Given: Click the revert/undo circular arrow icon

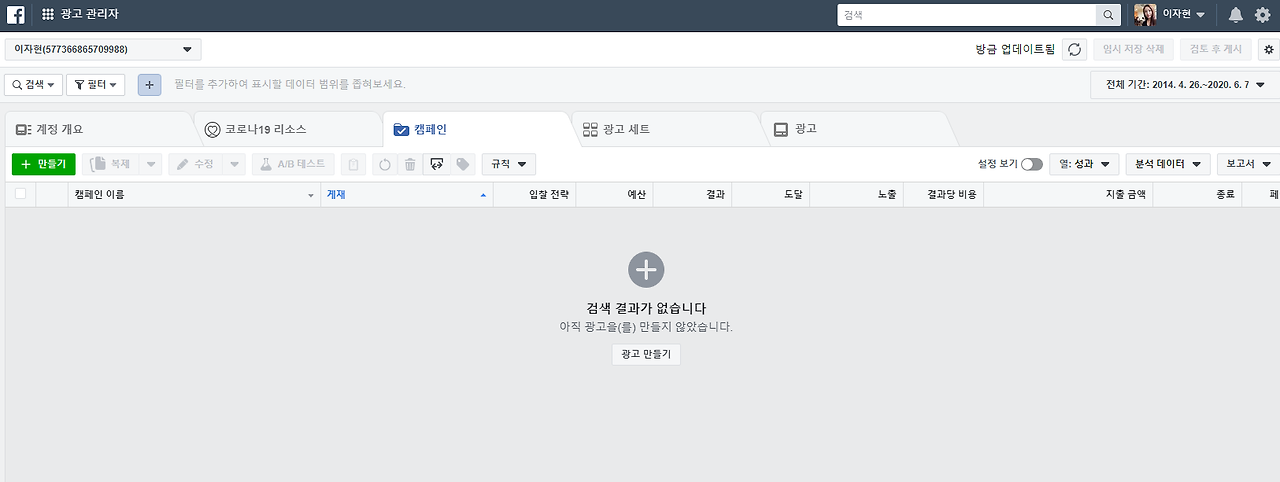Looking at the screenshot, I should click(x=385, y=164).
